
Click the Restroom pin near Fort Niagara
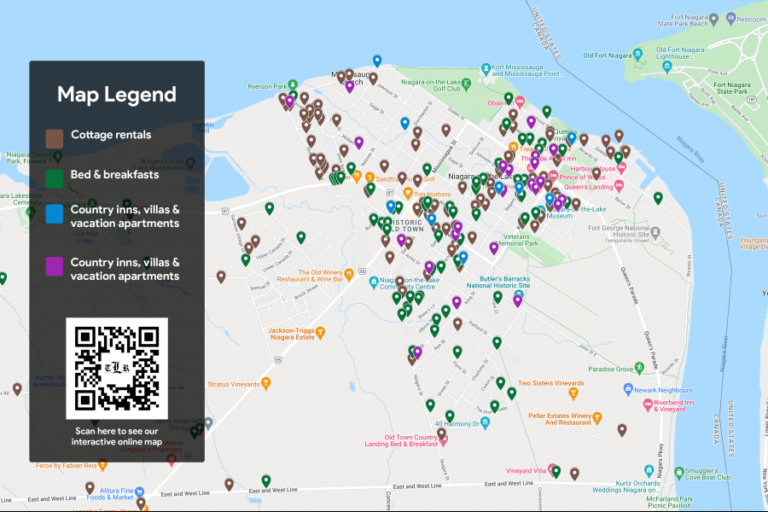point(731,18)
